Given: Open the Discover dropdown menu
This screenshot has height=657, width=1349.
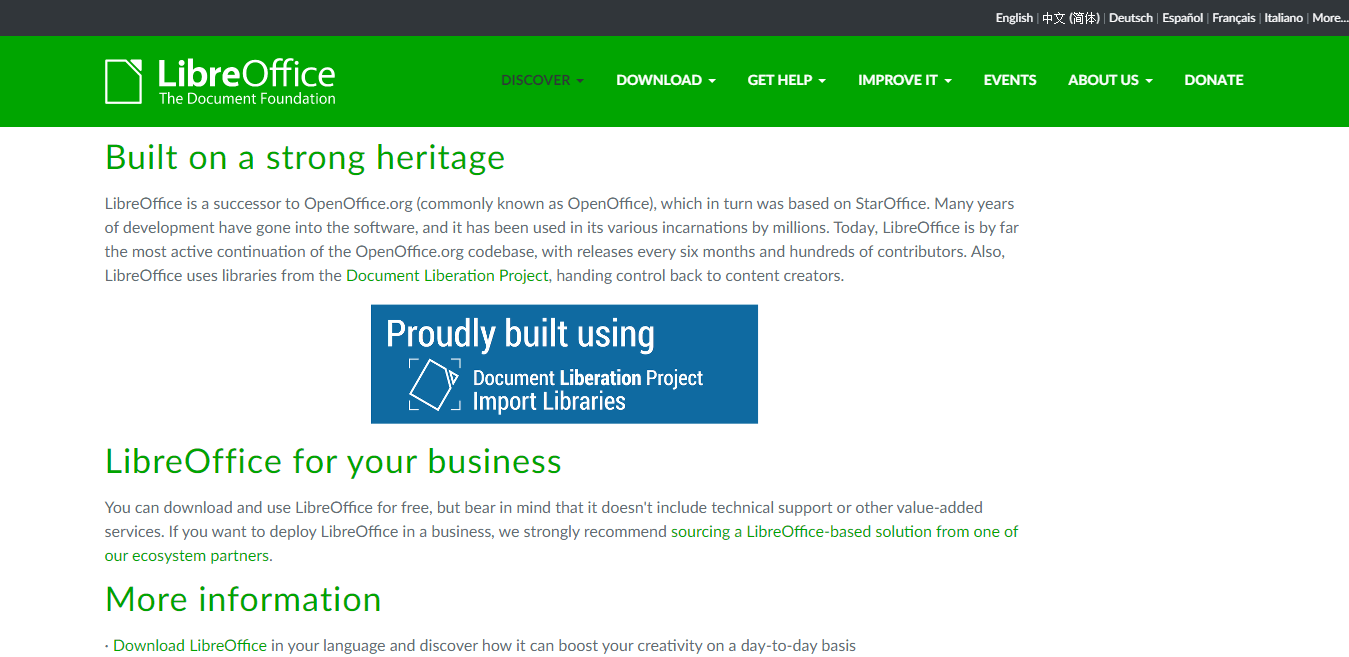Looking at the screenshot, I should (x=542, y=80).
